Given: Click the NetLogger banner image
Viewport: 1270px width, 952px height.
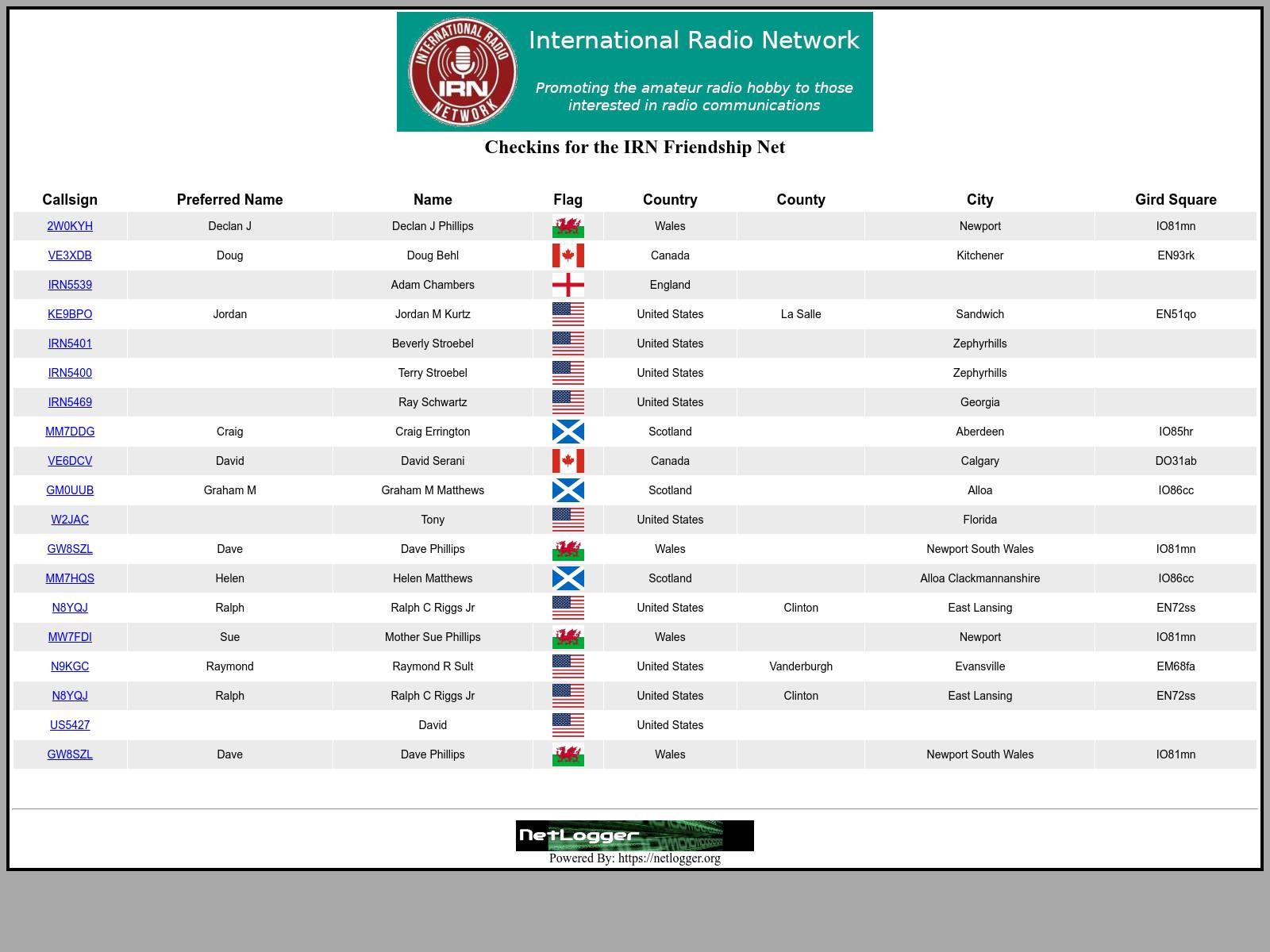Looking at the screenshot, I should 634,835.
